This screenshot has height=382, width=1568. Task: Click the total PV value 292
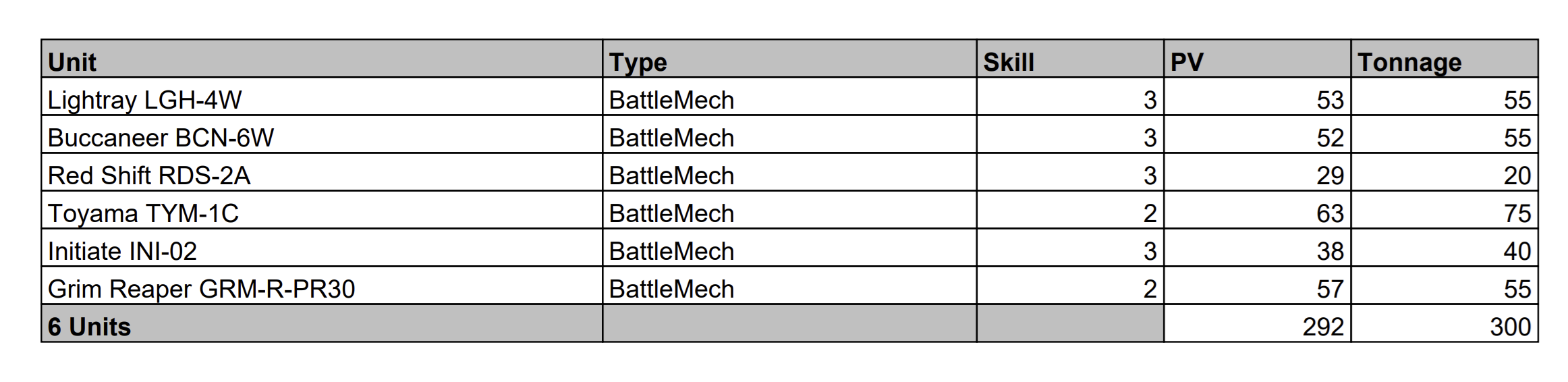point(1322,327)
